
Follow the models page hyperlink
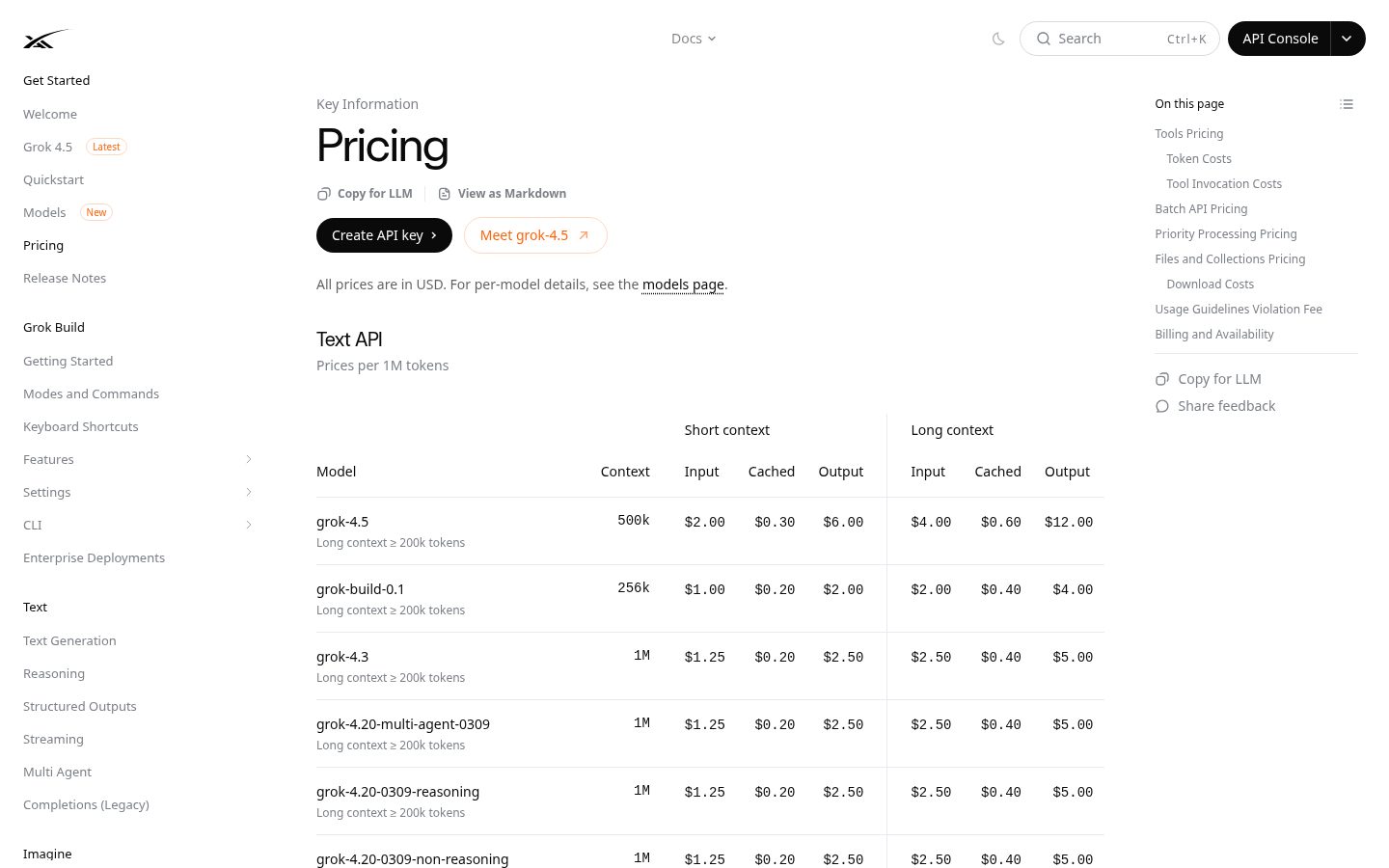click(683, 285)
